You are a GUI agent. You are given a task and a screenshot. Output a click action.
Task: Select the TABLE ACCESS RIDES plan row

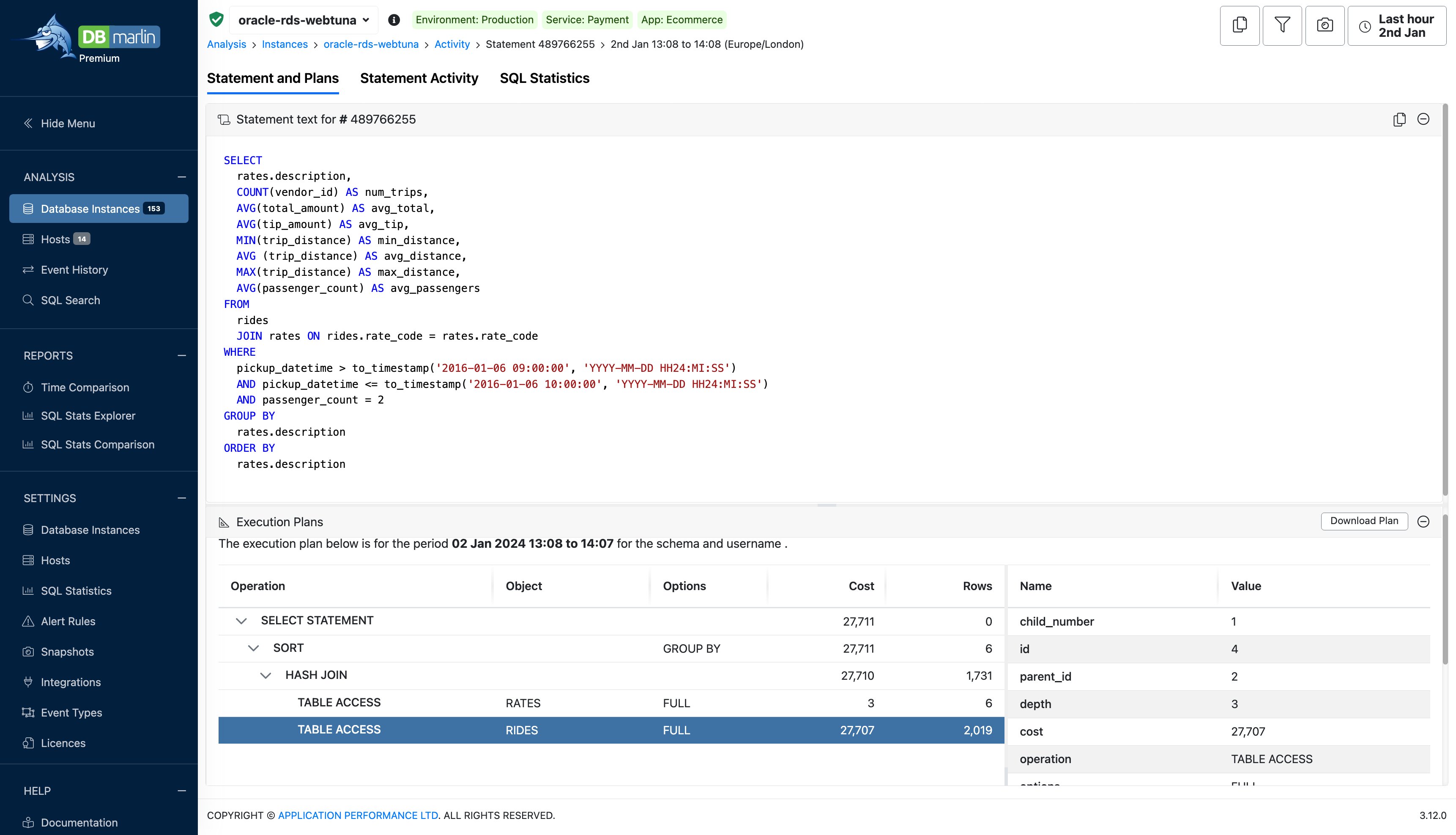coord(611,730)
